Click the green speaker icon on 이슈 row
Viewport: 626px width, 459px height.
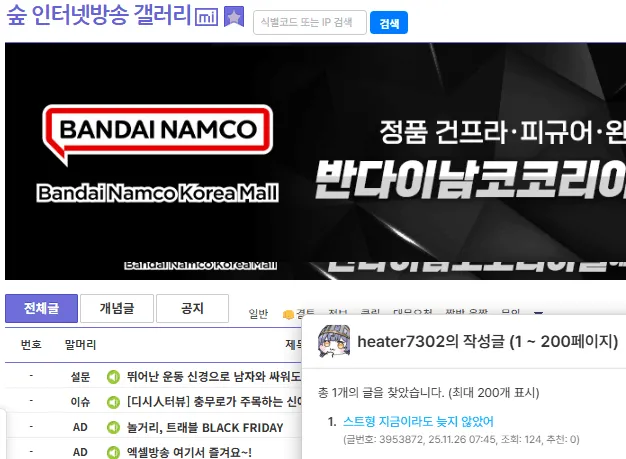[x=113, y=402]
